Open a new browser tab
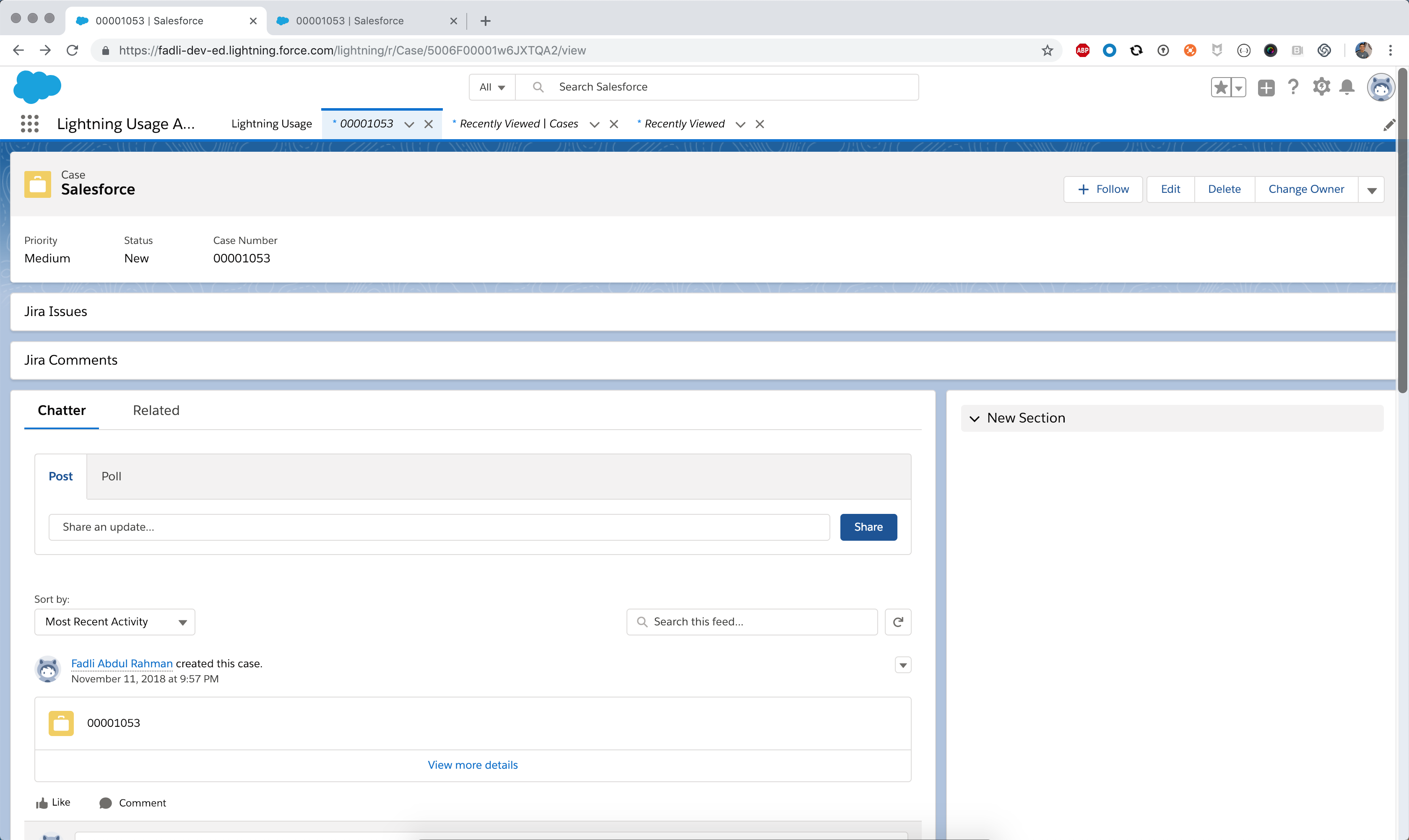1409x840 pixels. click(485, 21)
